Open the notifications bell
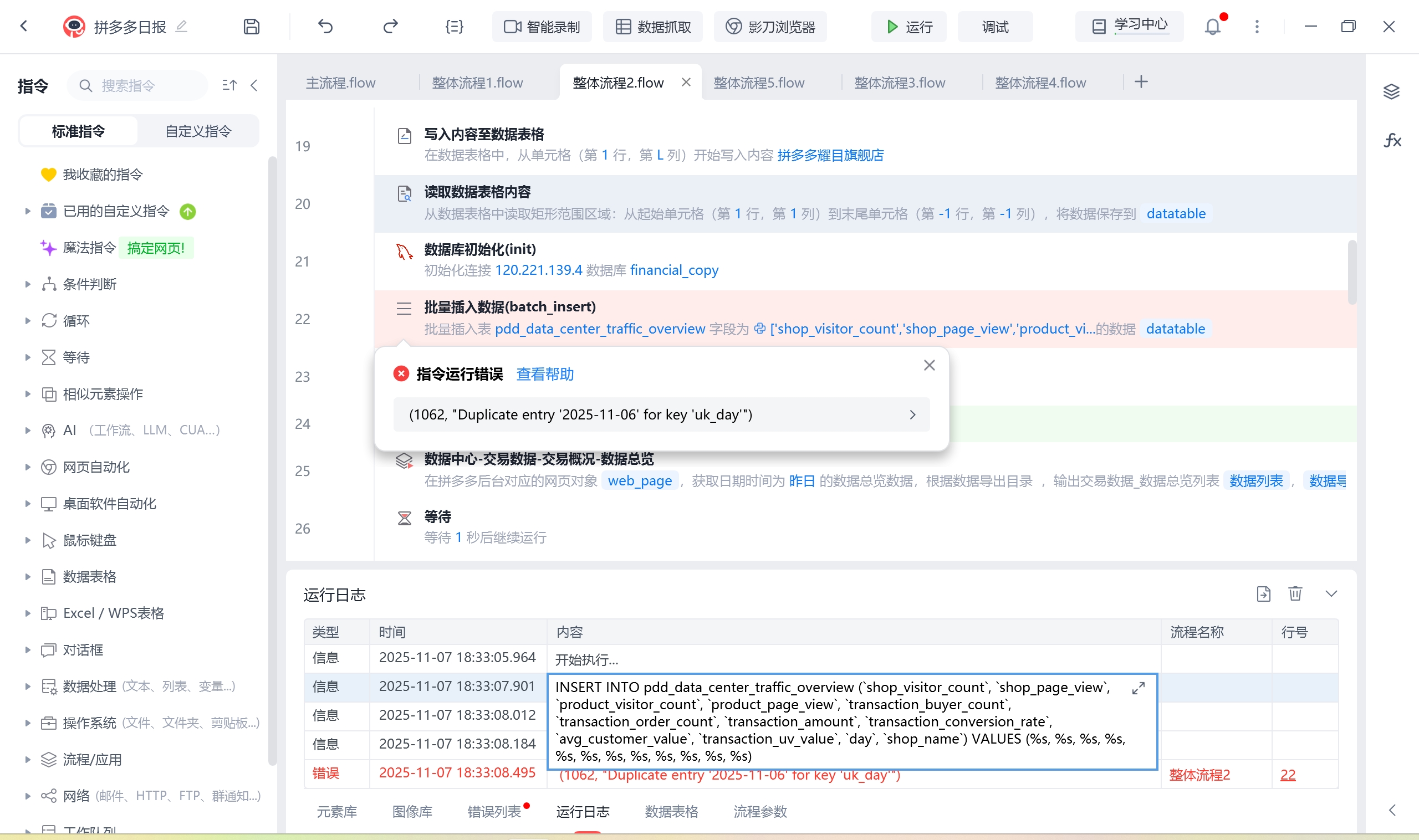Image resolution: width=1419 pixels, height=840 pixels. pos(1212,27)
